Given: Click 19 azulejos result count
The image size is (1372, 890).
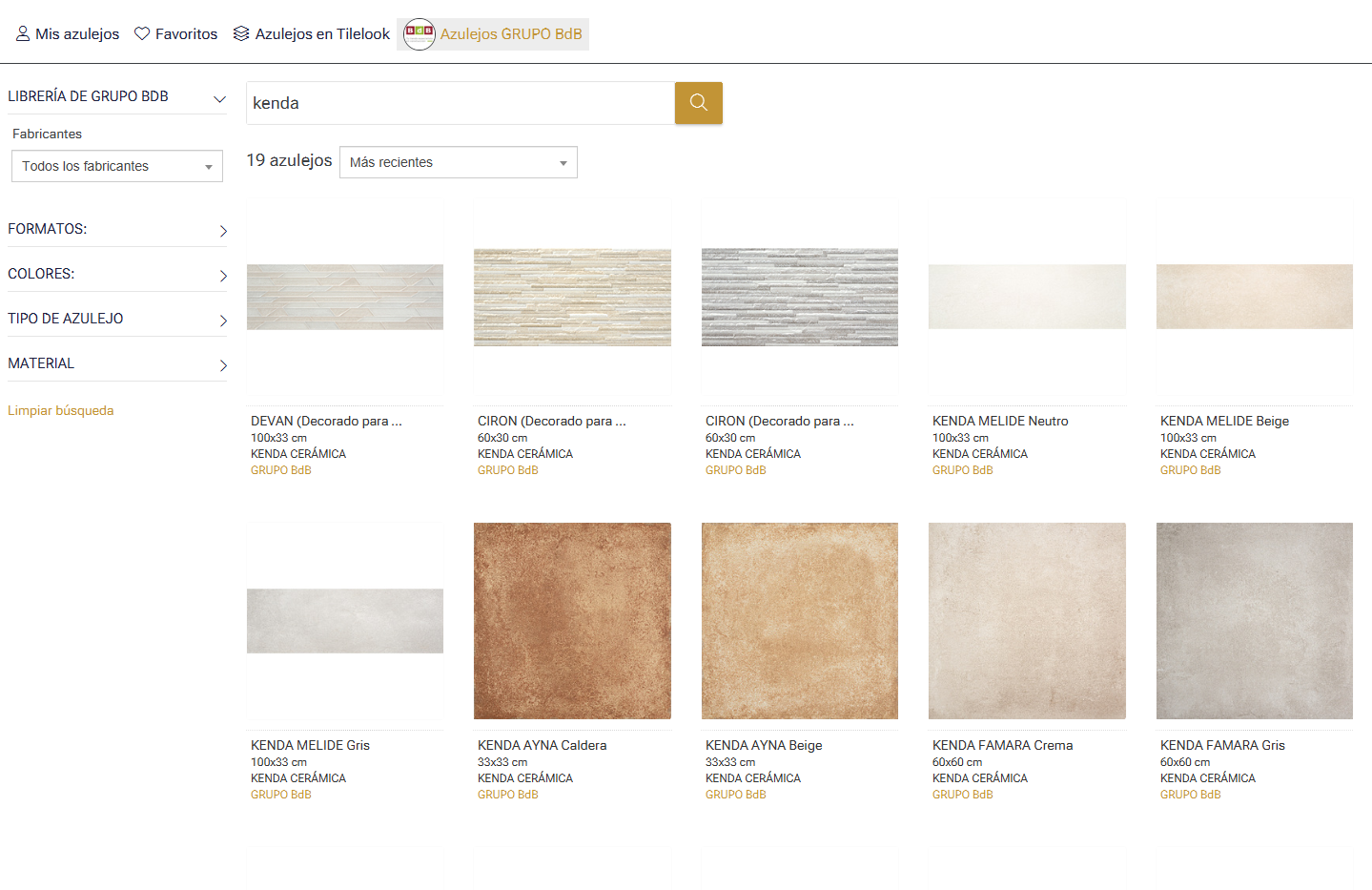Looking at the screenshot, I should (x=289, y=160).
